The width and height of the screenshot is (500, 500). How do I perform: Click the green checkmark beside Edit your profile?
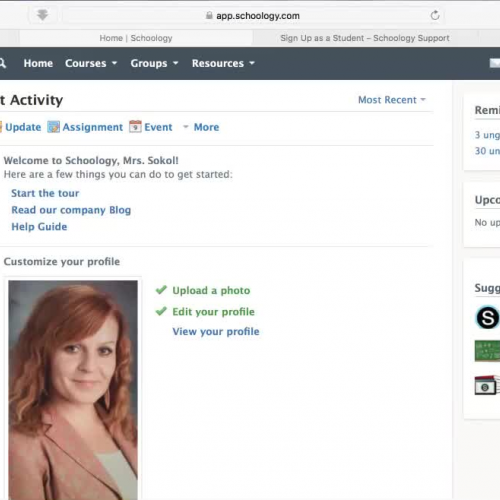tap(161, 311)
